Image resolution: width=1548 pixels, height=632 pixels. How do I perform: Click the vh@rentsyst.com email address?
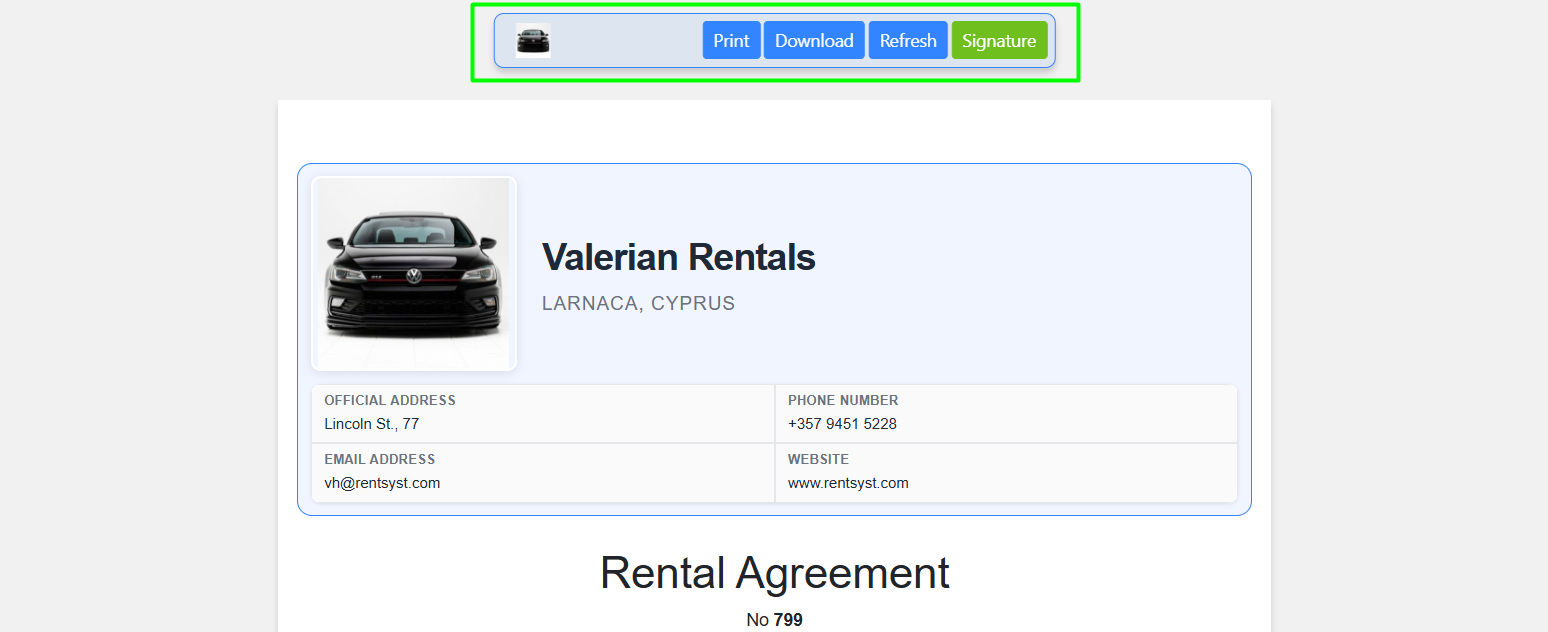[x=382, y=483]
